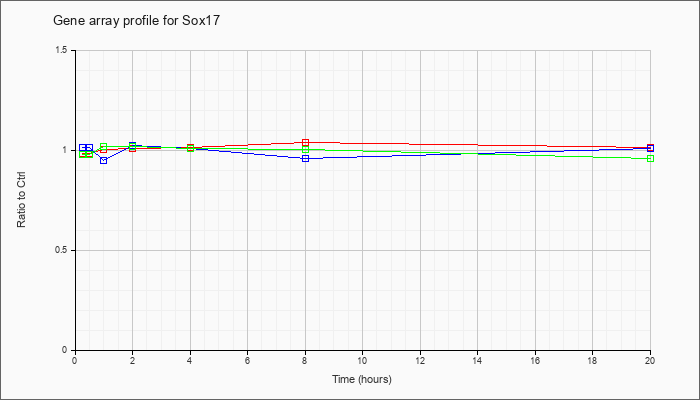Click the 12 tick label on the time axis
The width and height of the screenshot is (700, 400).
point(420,360)
